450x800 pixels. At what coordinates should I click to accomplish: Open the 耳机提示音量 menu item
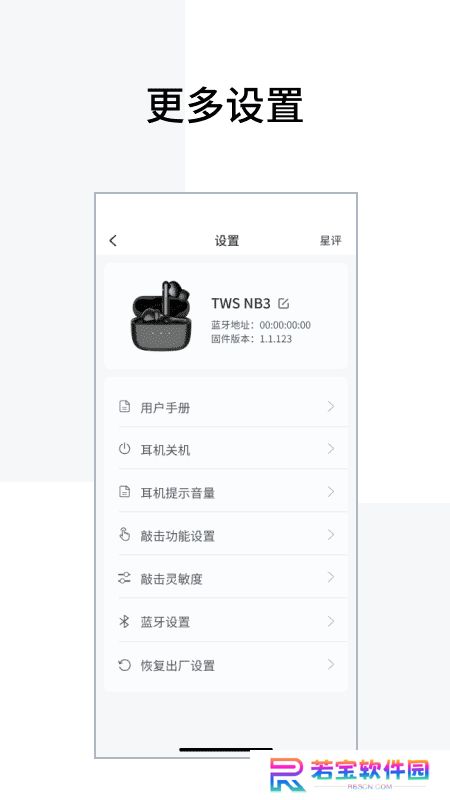[x=226, y=492]
